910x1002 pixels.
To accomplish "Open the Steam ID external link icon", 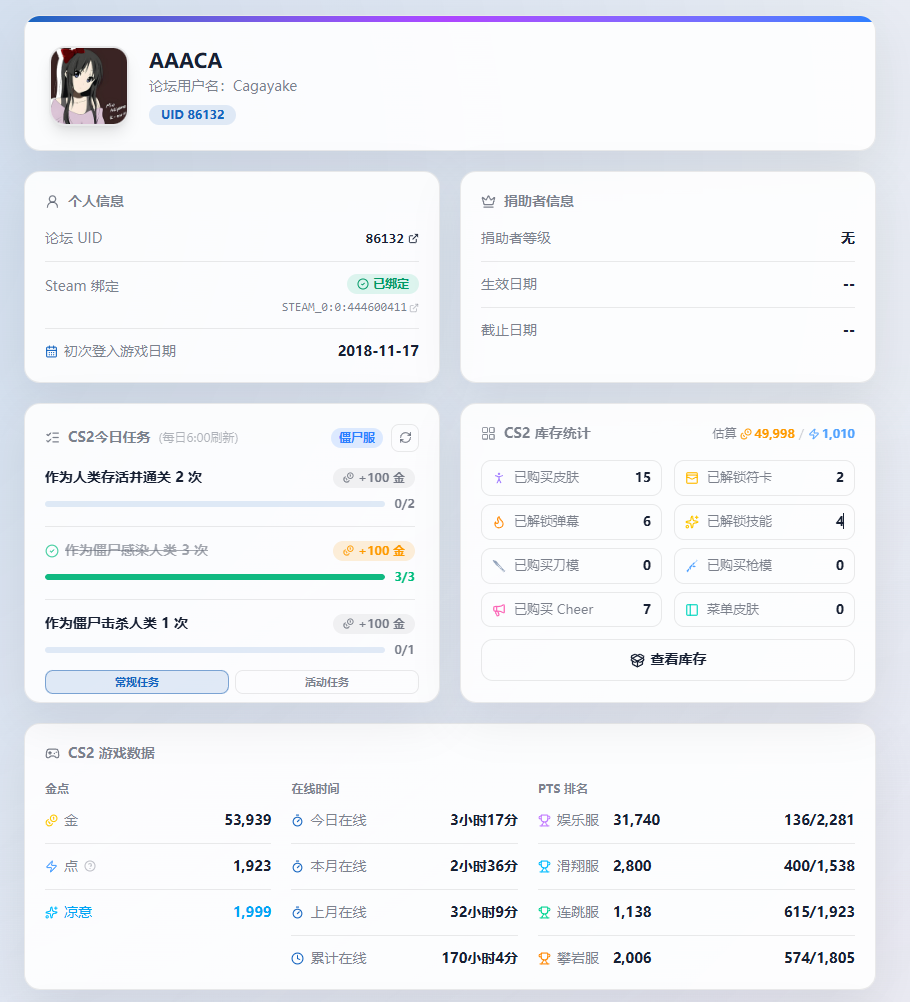I will click(414, 308).
